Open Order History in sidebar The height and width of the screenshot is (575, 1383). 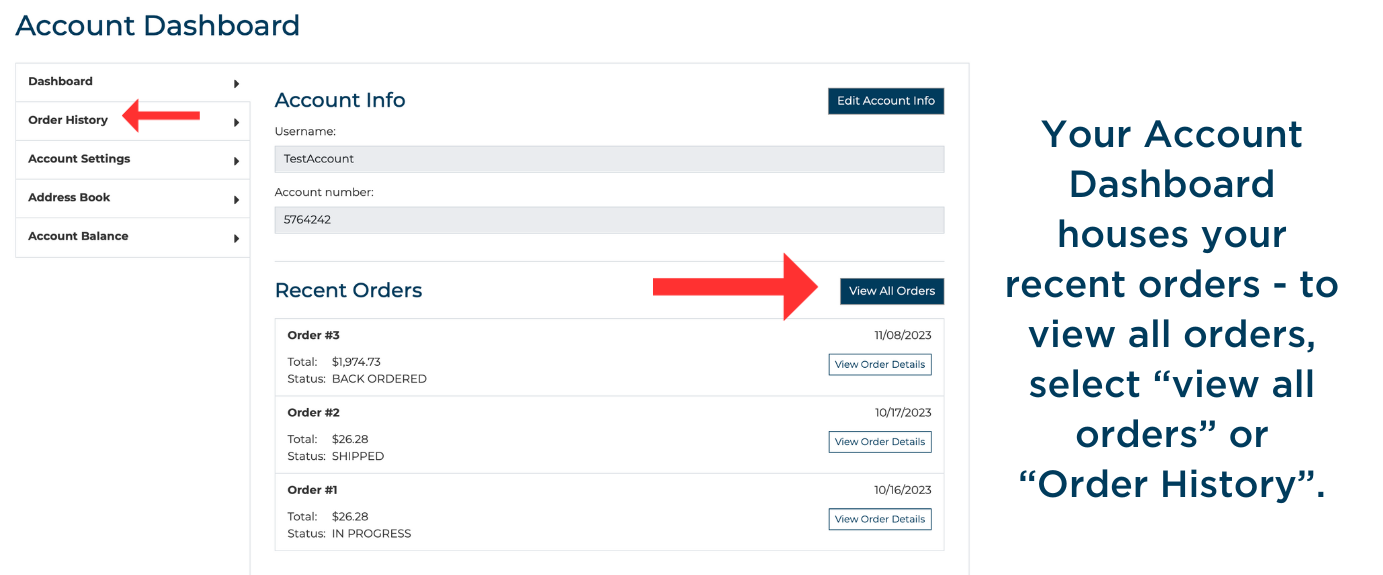pos(68,120)
